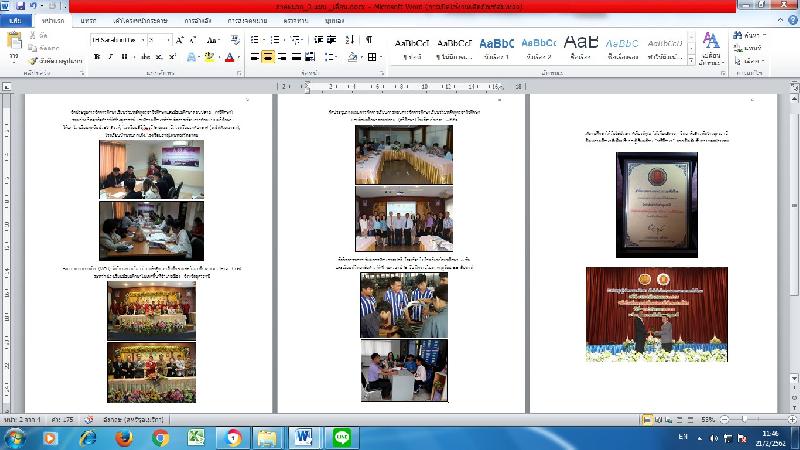Open the blue File tab
This screenshot has width=800, height=450.
(15, 20)
